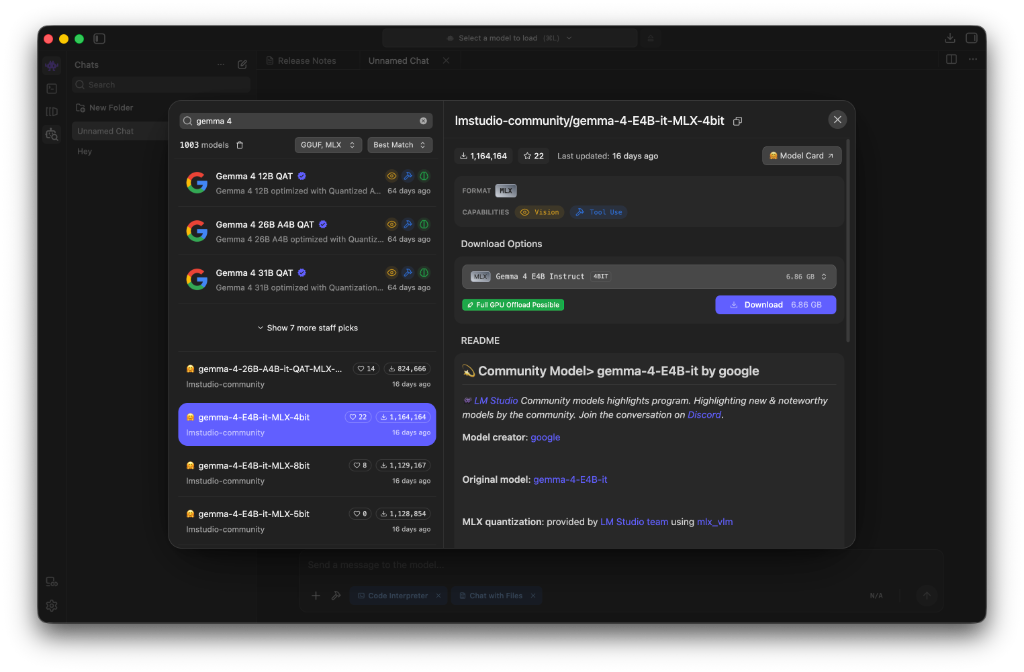Open the google model creator link
The height and width of the screenshot is (672, 1024).
[545, 438]
